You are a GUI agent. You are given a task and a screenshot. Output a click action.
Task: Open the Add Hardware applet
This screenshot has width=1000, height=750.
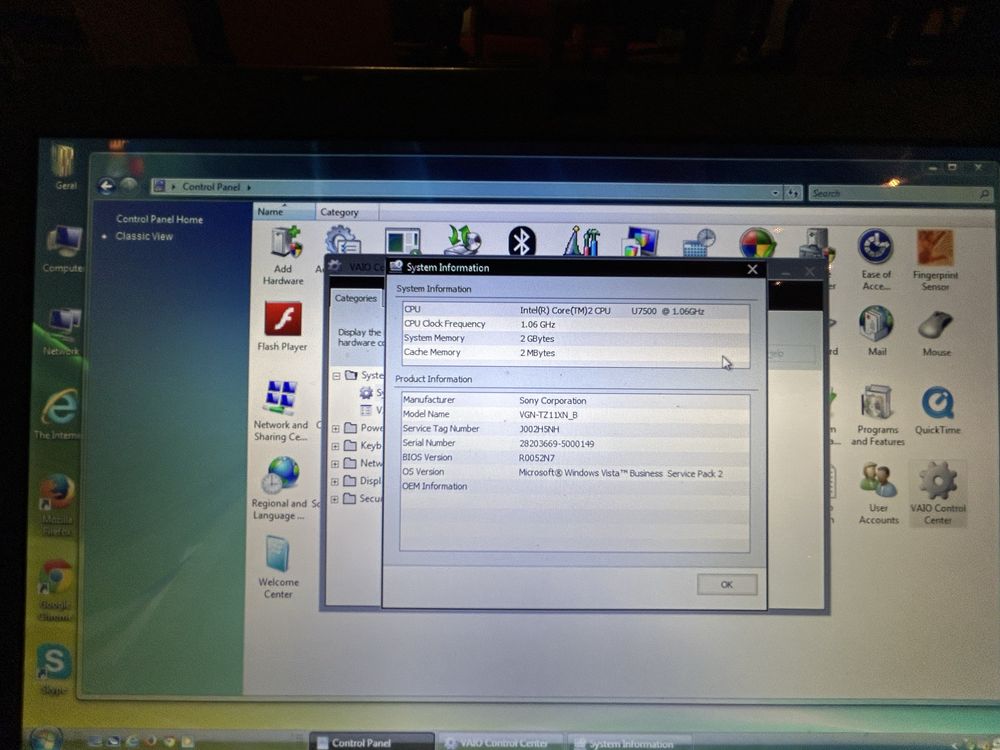(x=284, y=256)
